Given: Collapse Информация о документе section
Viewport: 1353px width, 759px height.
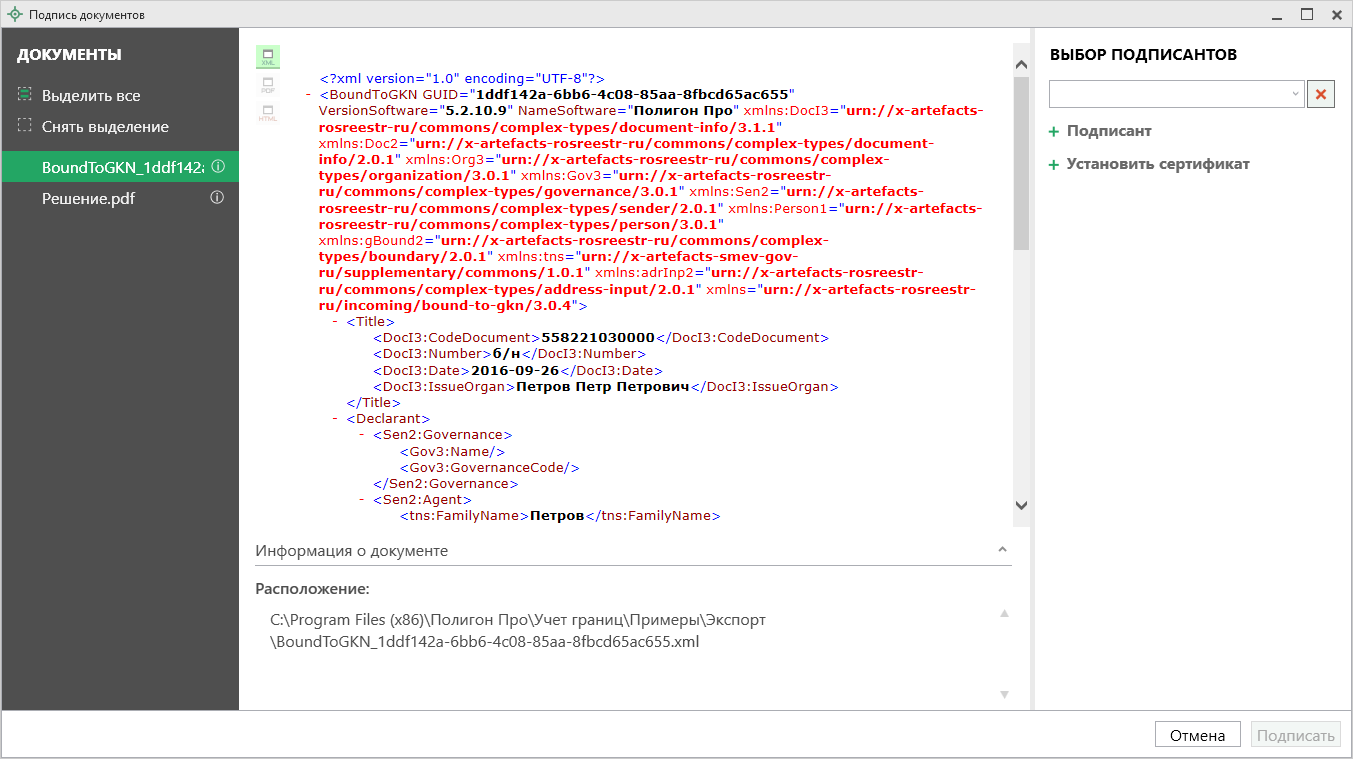Looking at the screenshot, I should click(x=1002, y=550).
